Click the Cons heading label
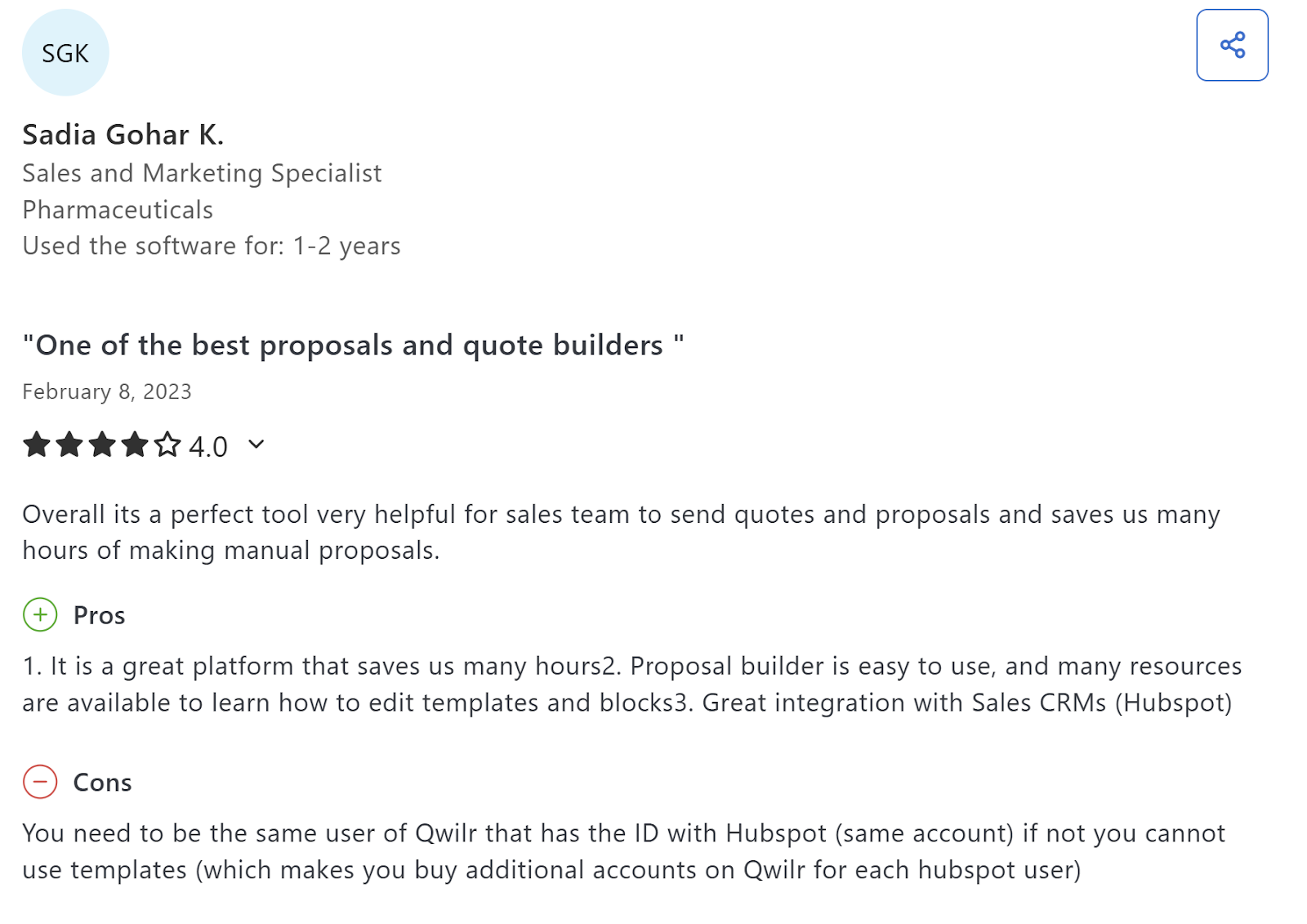 click(x=102, y=783)
